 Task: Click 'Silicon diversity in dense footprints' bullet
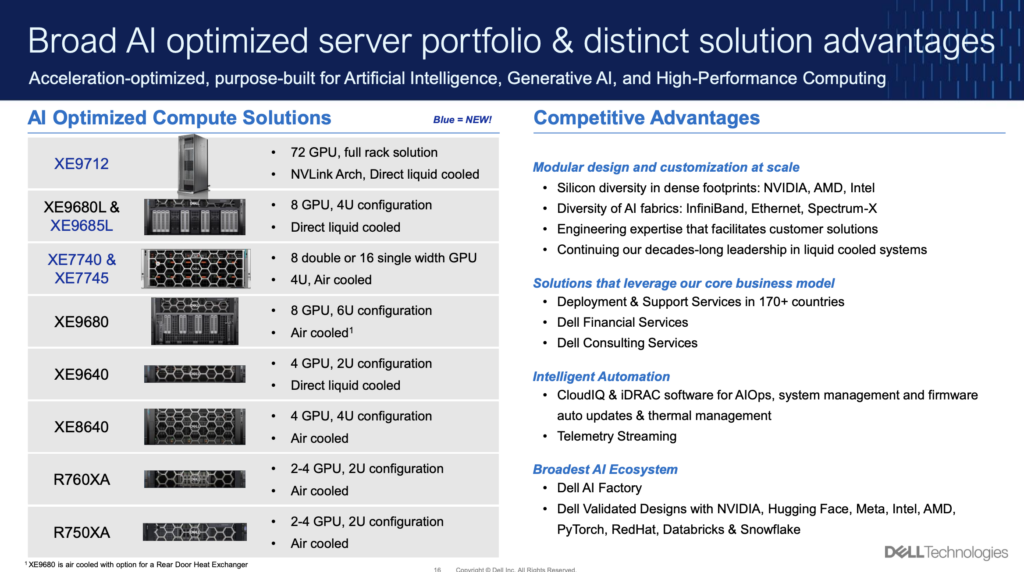[716, 188]
